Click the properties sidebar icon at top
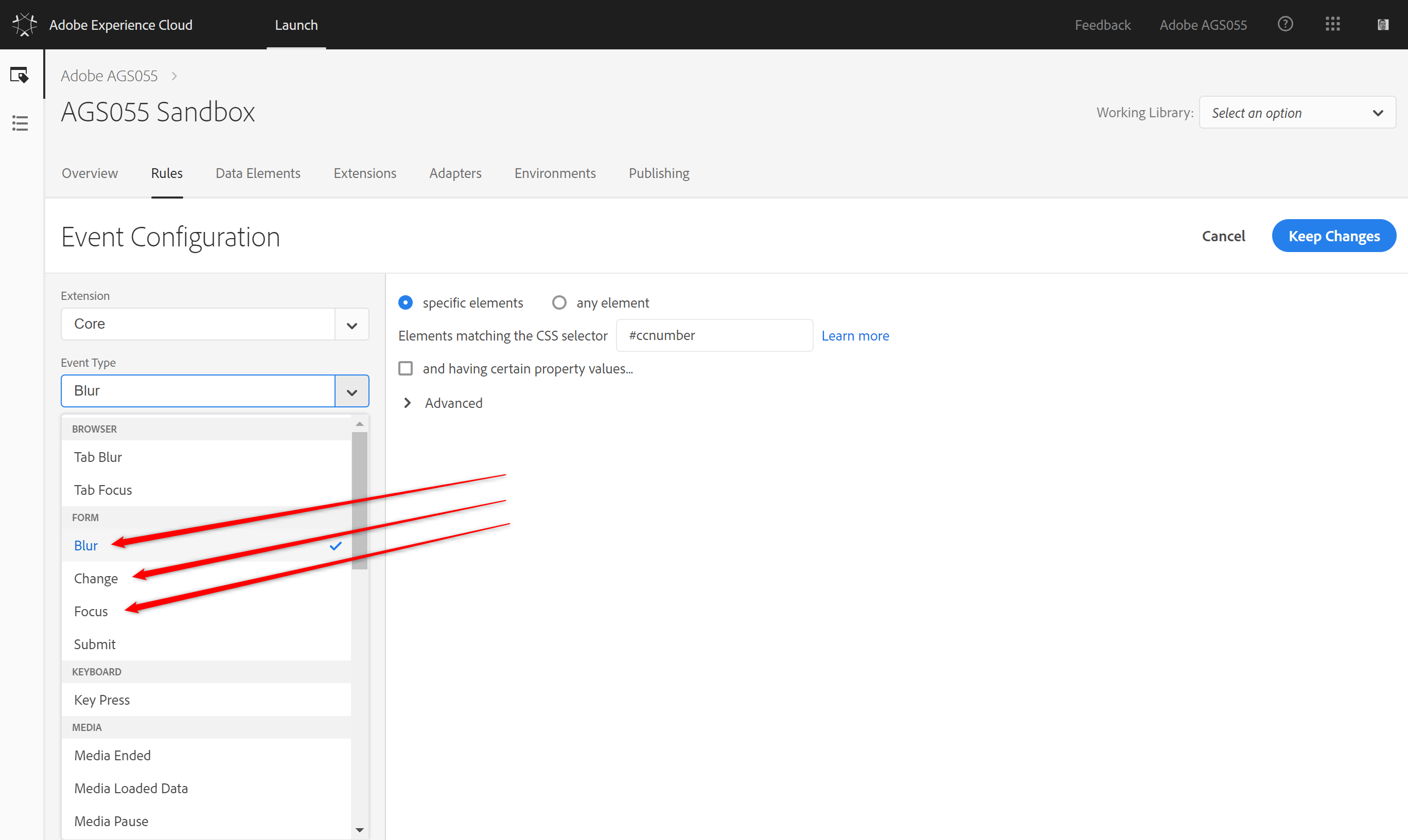 tap(19, 75)
